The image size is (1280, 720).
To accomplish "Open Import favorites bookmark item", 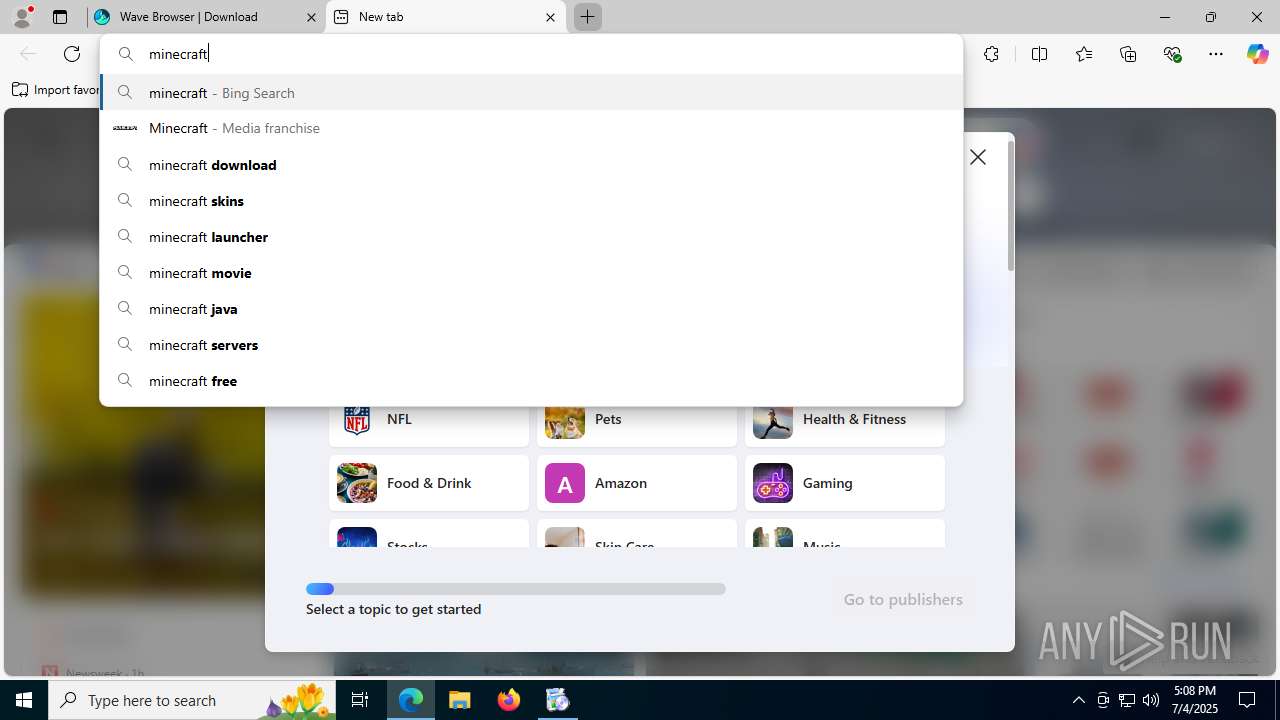I will [x=56, y=90].
